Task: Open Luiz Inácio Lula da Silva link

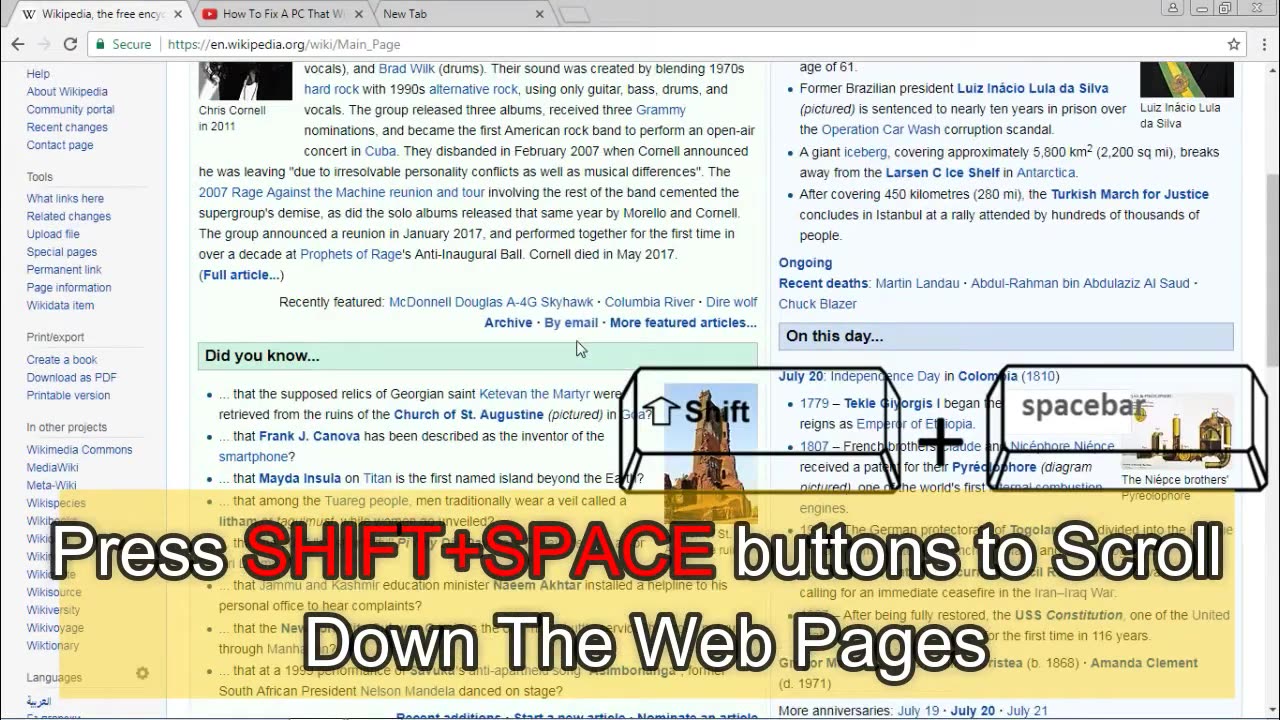Action: [1033, 89]
